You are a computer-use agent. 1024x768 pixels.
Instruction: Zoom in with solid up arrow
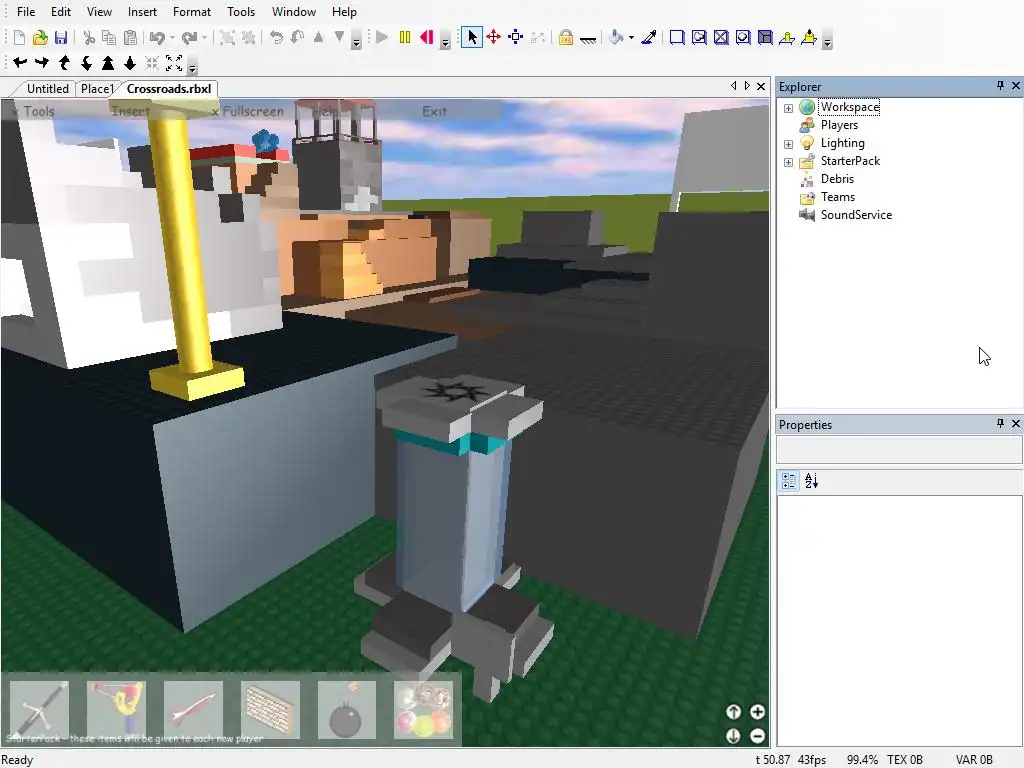coord(108,63)
